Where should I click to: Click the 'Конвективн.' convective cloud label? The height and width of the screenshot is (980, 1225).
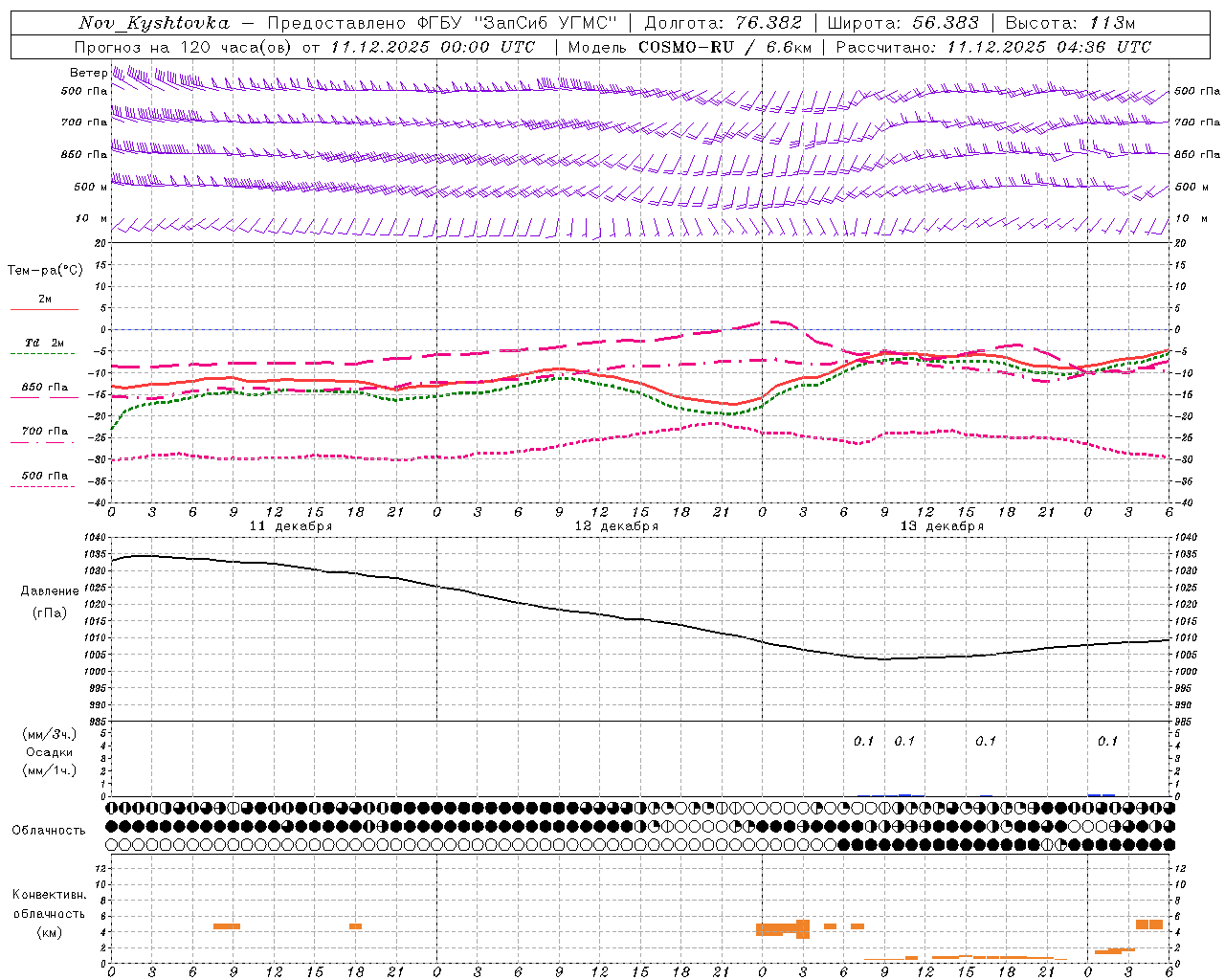click(x=50, y=895)
